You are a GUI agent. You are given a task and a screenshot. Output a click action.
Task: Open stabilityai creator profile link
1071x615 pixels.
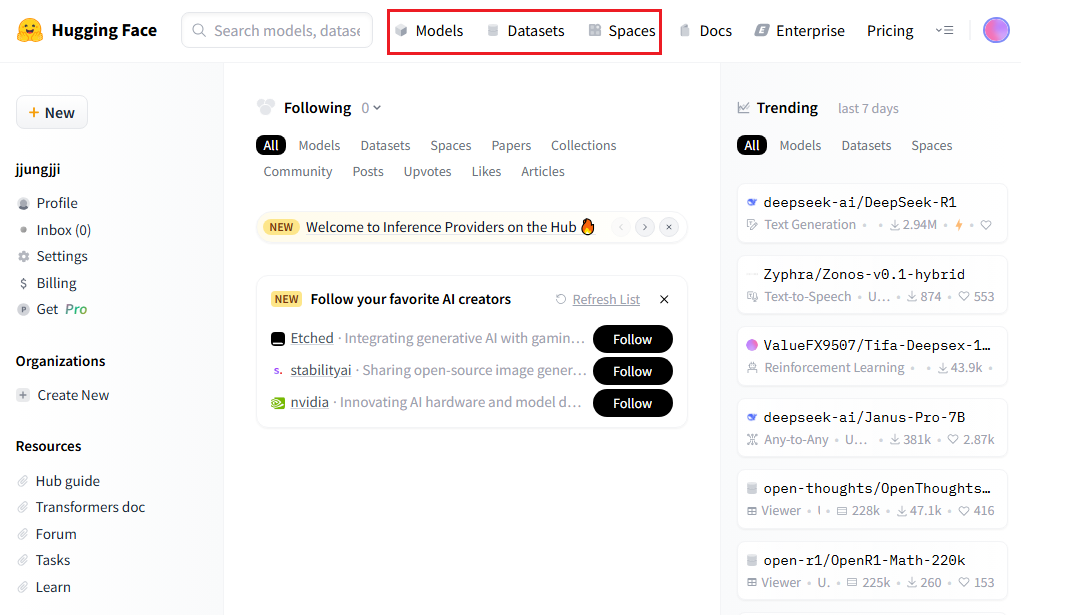coord(321,370)
